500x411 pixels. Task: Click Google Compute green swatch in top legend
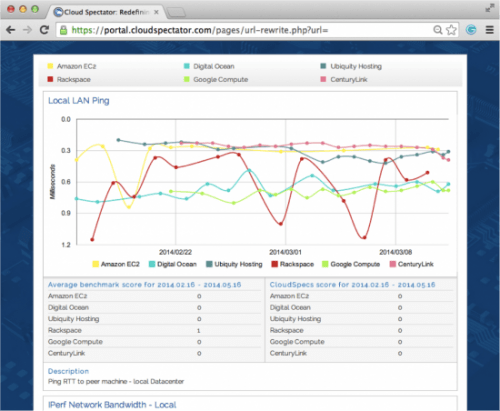coord(187,79)
